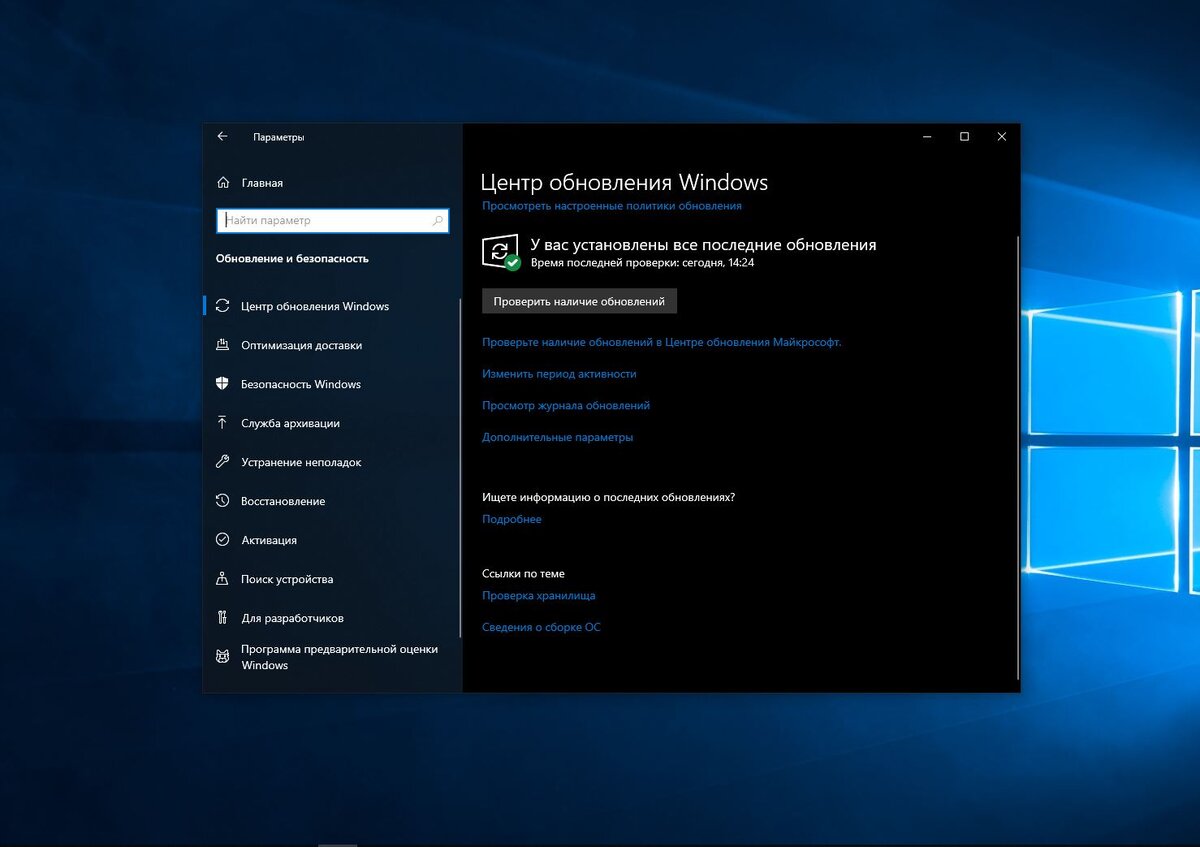Viewport: 1200px width, 847px height.
Task: Maximize the Параметры window
Action: click(x=964, y=137)
